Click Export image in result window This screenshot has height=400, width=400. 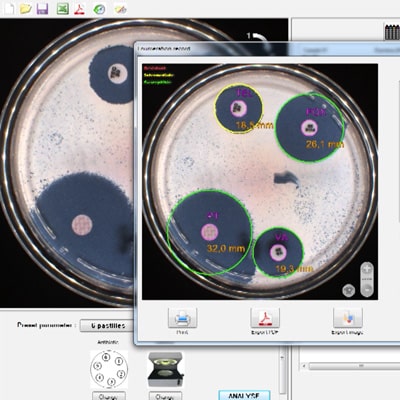[x=347, y=318]
